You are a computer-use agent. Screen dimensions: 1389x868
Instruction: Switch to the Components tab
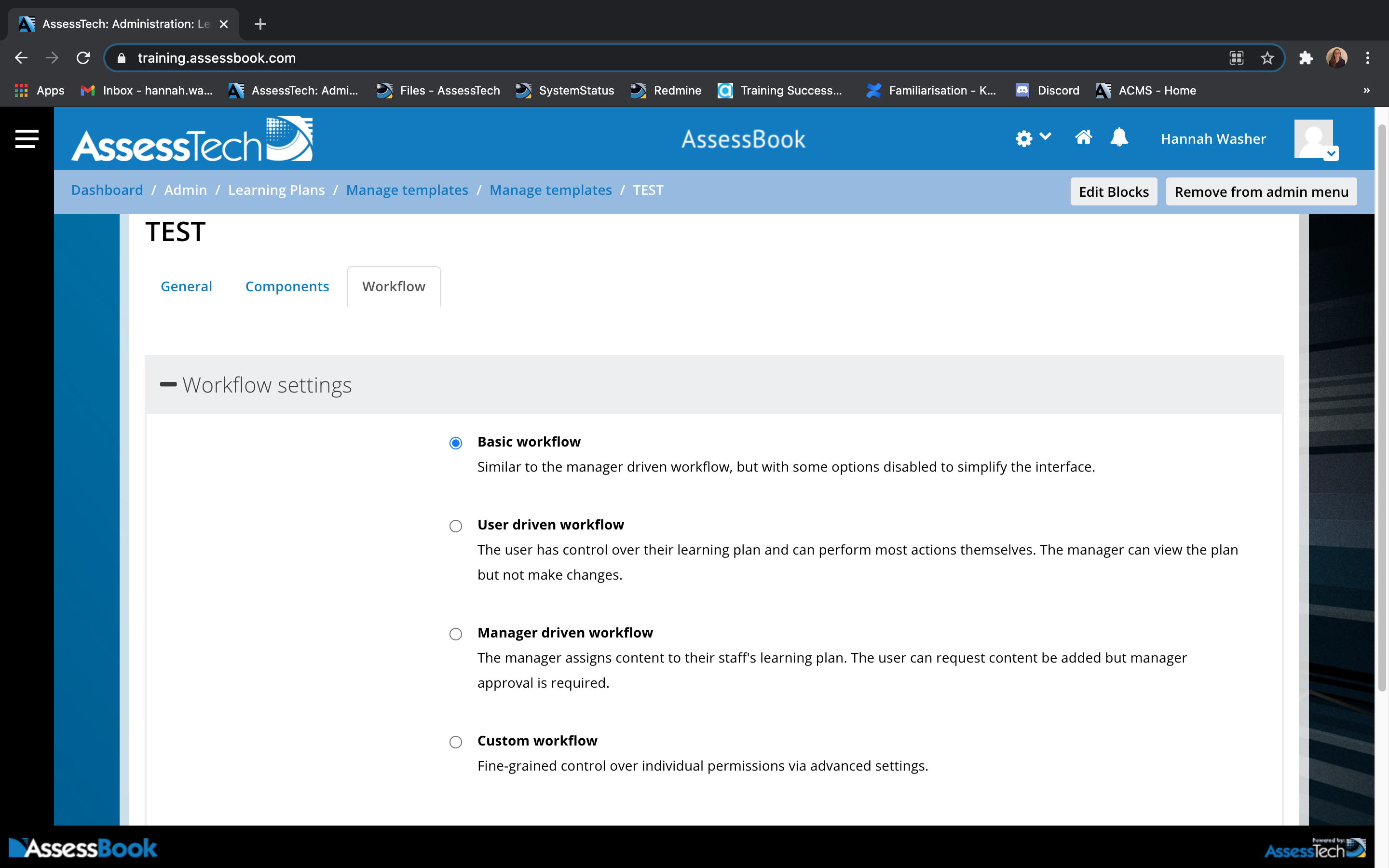pos(287,286)
